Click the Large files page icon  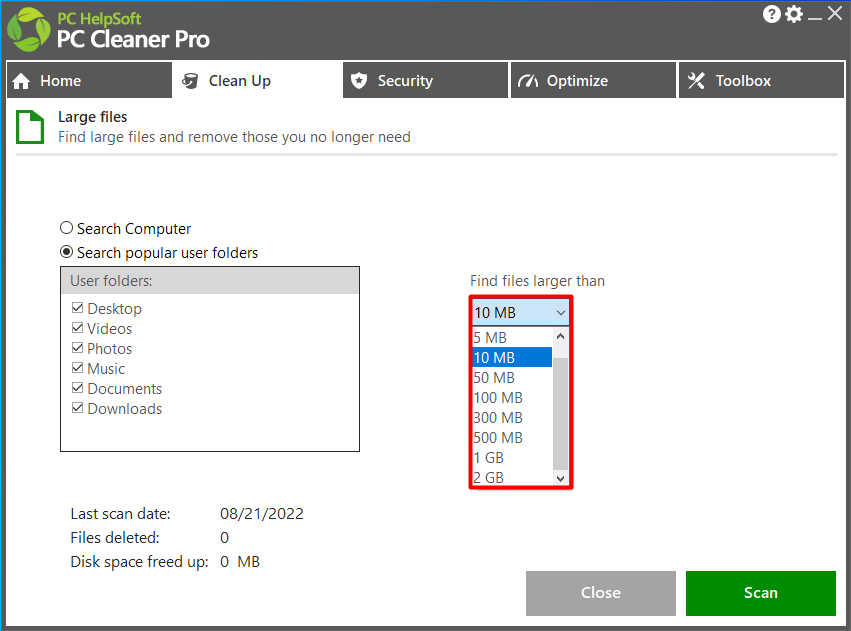(30, 127)
